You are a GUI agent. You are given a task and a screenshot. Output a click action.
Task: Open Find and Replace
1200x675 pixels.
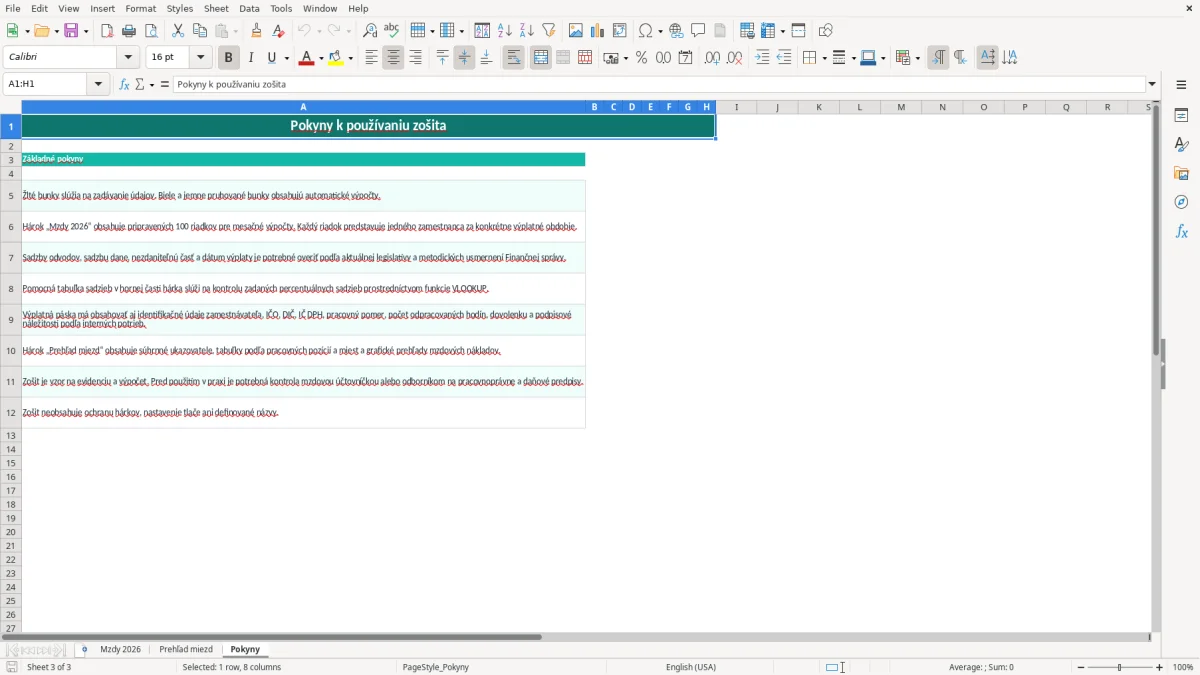(x=370, y=31)
